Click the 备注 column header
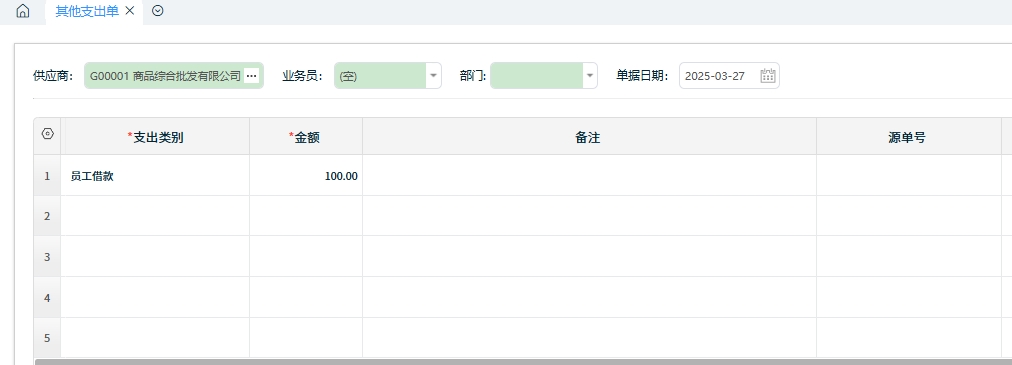The image size is (1012, 365). tap(589, 137)
